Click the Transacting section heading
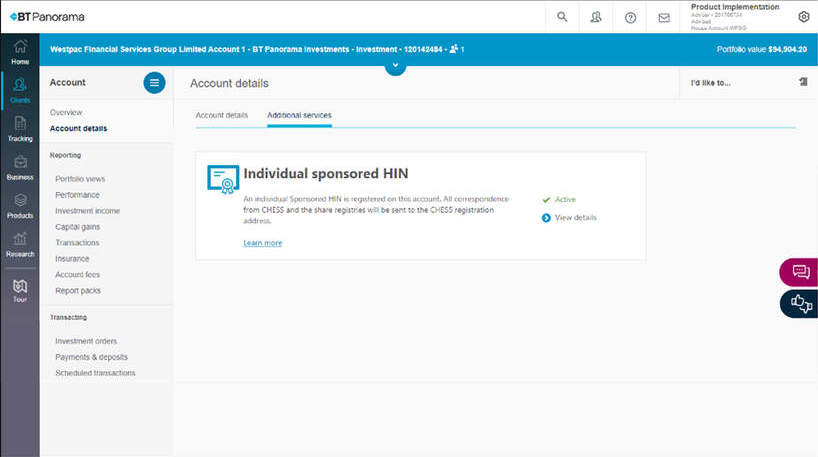 click(x=68, y=317)
